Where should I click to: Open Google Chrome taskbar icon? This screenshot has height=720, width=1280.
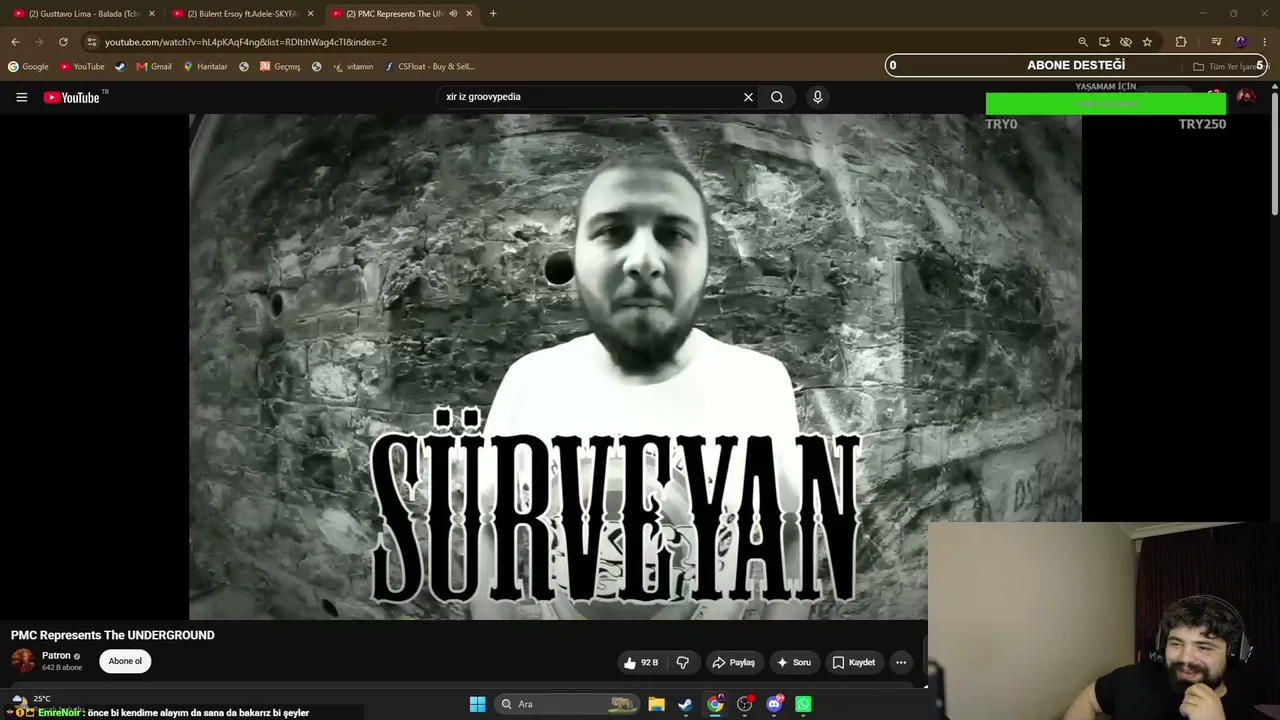pos(715,704)
